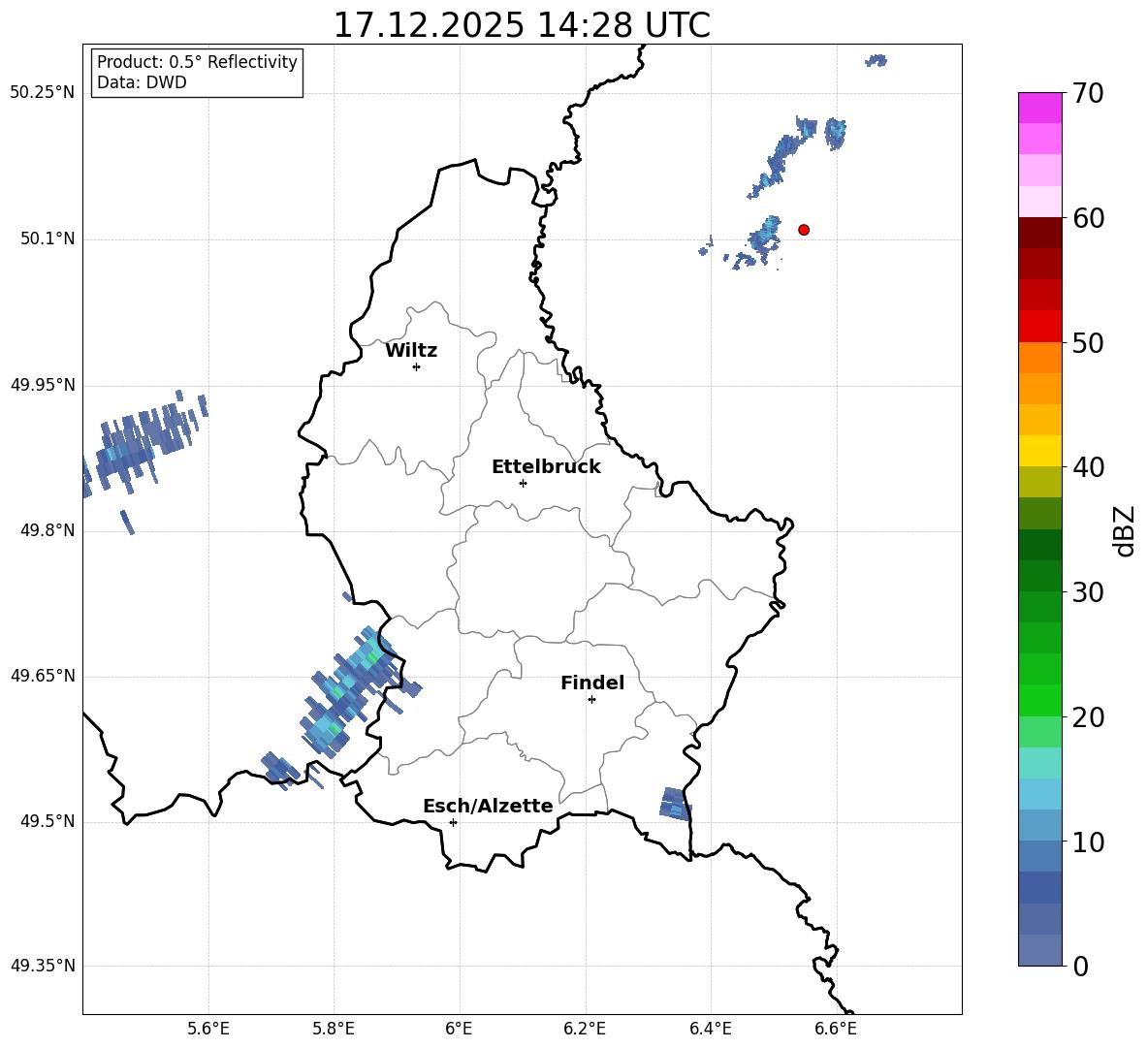Click the 6°E longitude label
The height and width of the screenshot is (1048, 1148).
point(459,1029)
